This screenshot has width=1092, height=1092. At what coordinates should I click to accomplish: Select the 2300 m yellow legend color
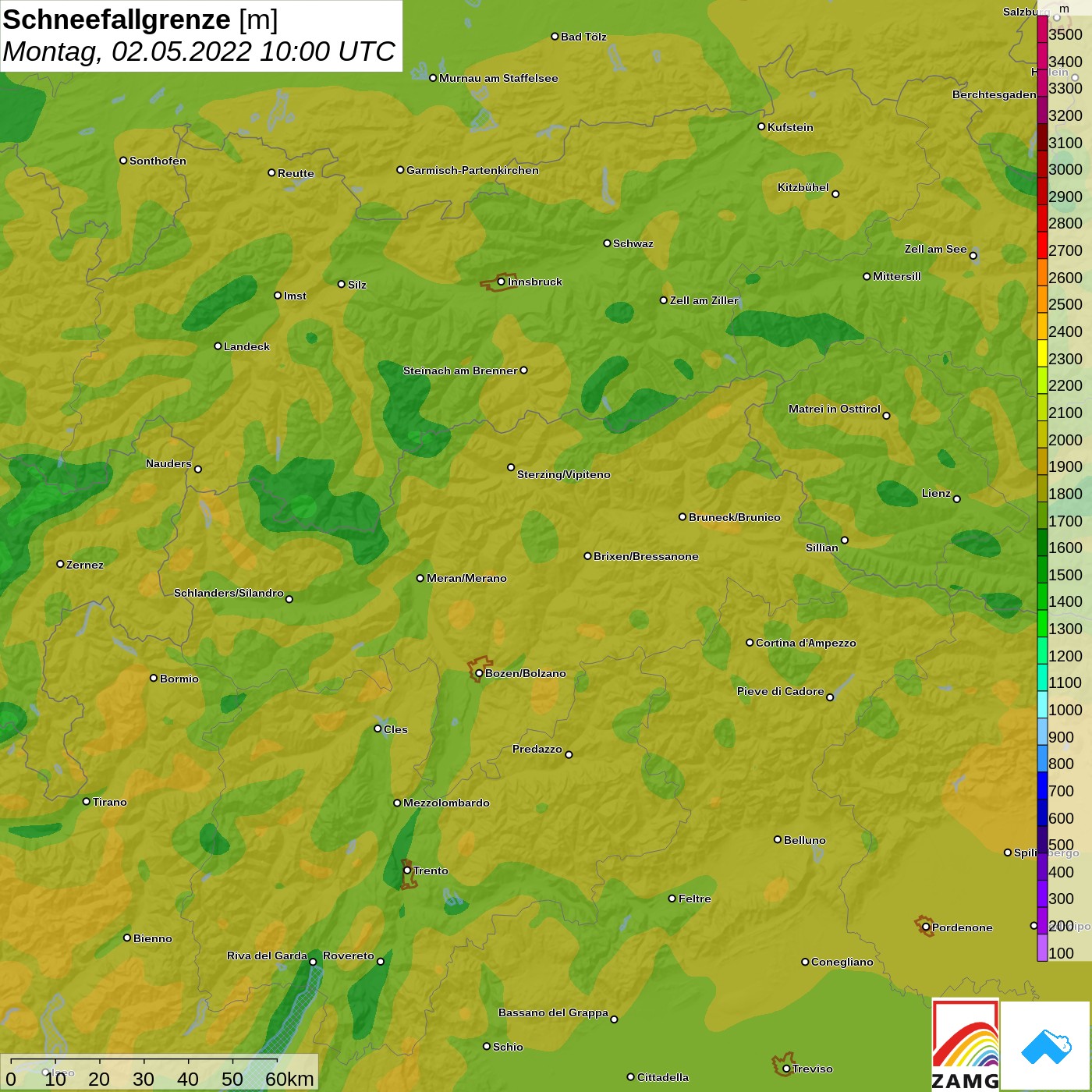[1042, 353]
